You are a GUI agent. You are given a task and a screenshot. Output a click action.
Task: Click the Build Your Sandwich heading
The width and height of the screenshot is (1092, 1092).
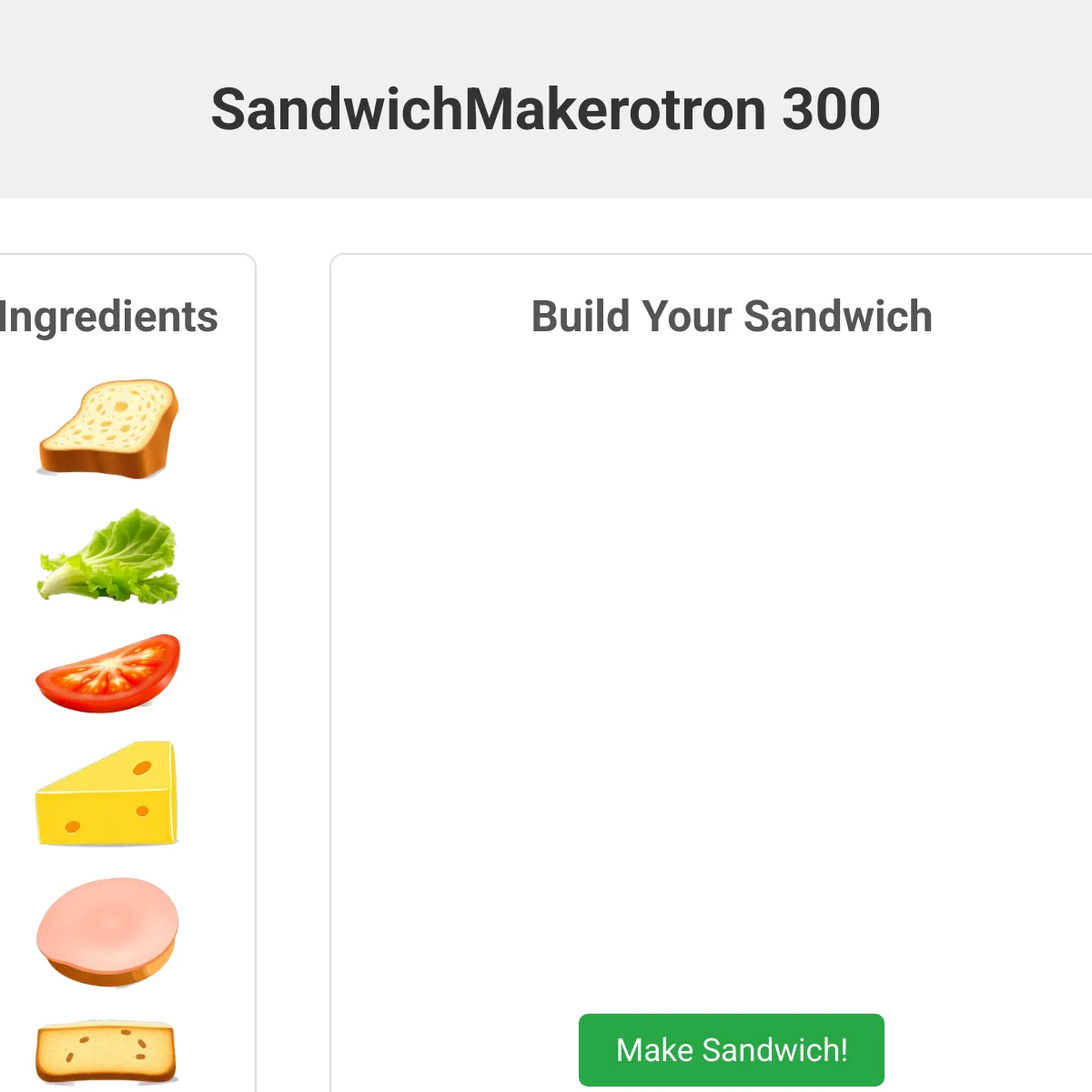732,317
